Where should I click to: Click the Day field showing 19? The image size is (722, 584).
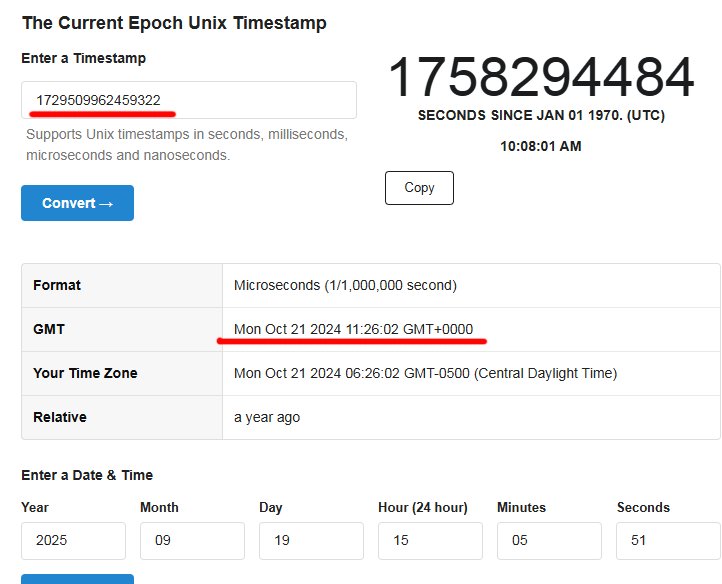click(311, 541)
